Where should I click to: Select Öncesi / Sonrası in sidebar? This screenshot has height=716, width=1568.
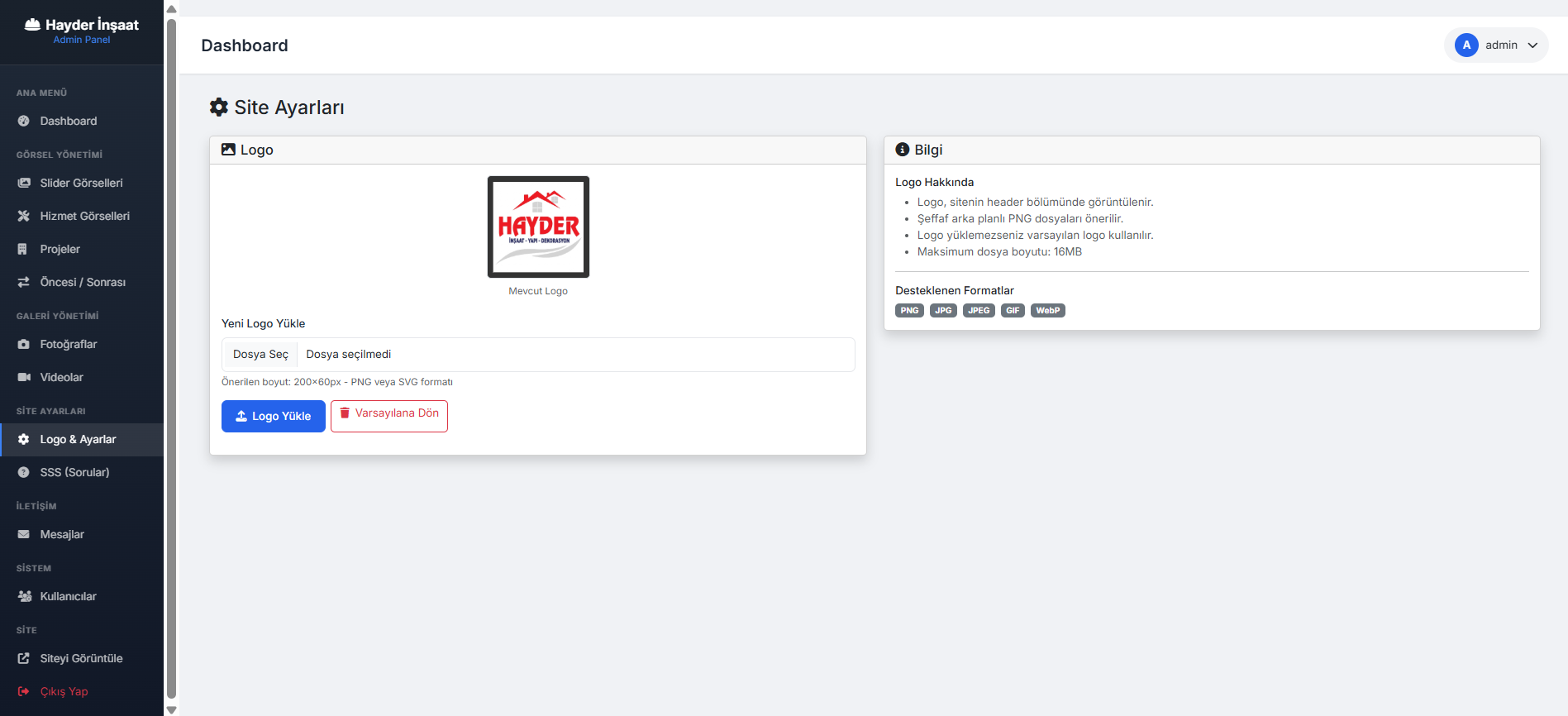[x=82, y=282]
